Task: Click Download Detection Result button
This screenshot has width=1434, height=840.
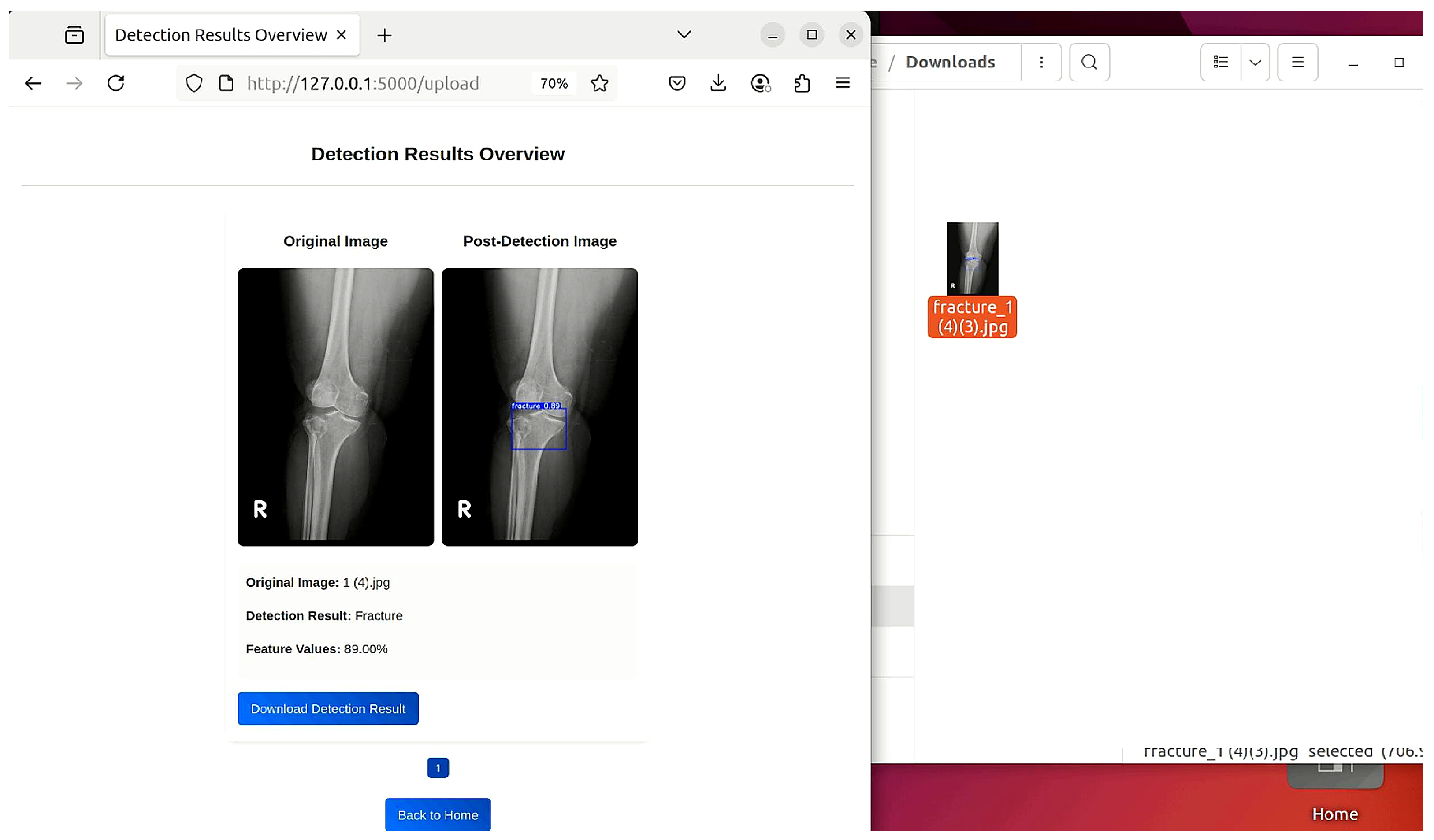Action: [328, 709]
